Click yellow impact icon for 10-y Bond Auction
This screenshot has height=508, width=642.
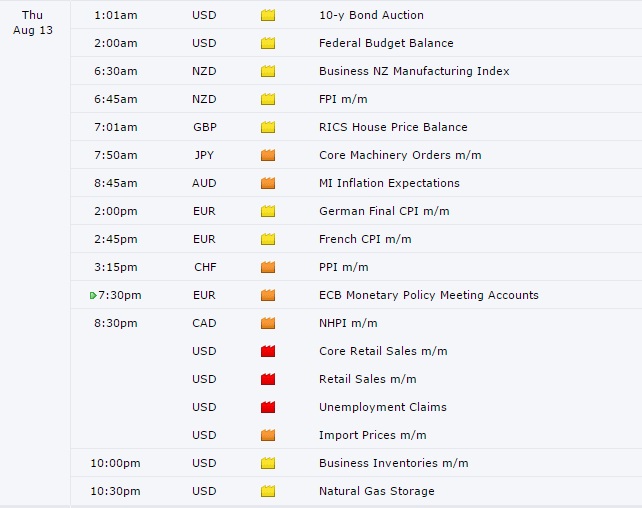point(268,16)
